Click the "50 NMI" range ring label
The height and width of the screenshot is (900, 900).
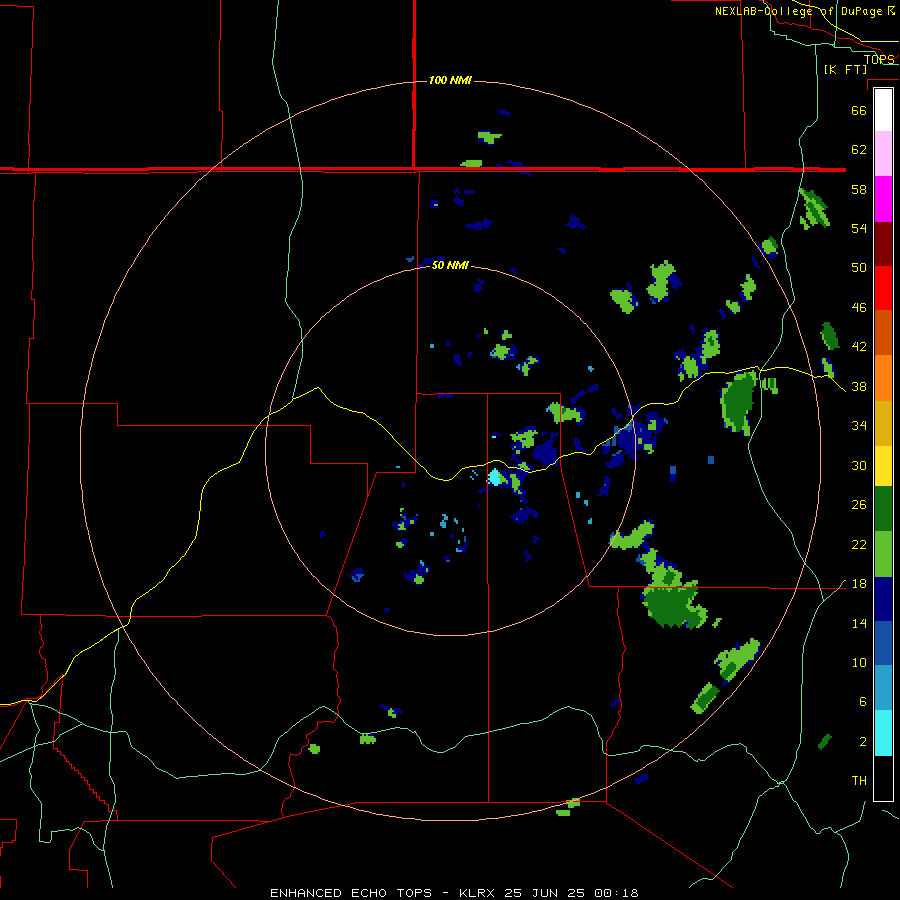450,265
